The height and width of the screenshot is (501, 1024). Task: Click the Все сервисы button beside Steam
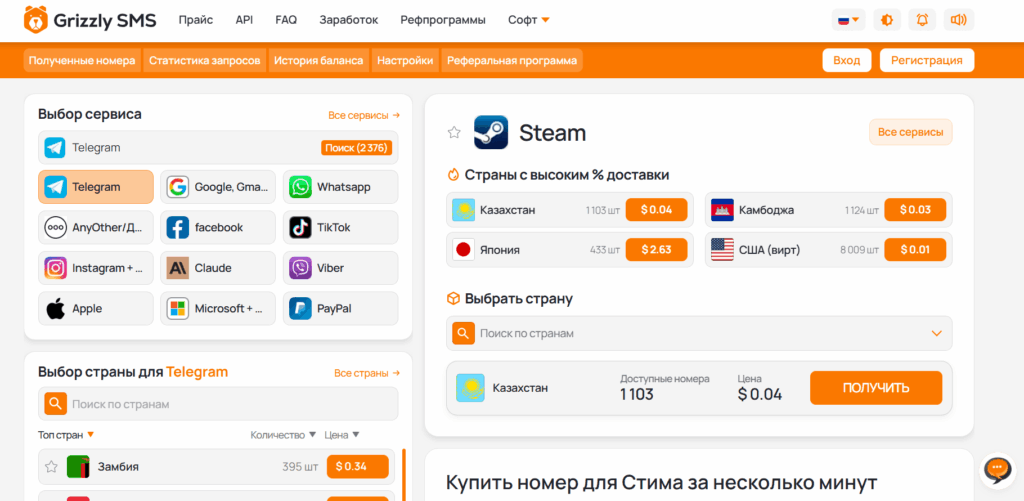(910, 132)
